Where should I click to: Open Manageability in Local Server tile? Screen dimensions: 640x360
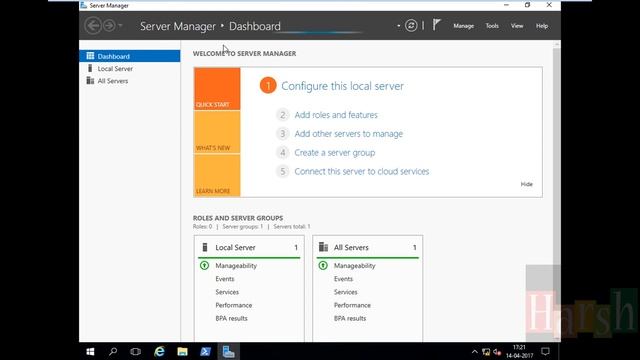236,266
